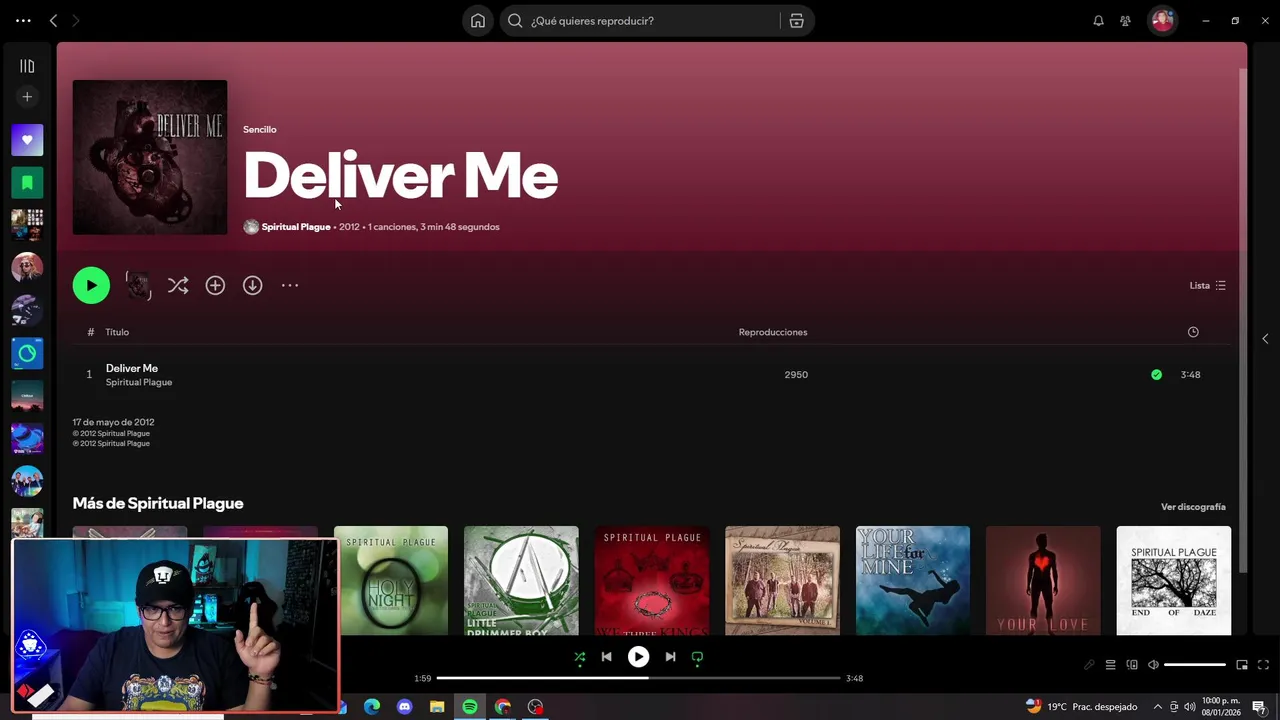
Task: Open the play queue icon
Action: click(1110, 665)
